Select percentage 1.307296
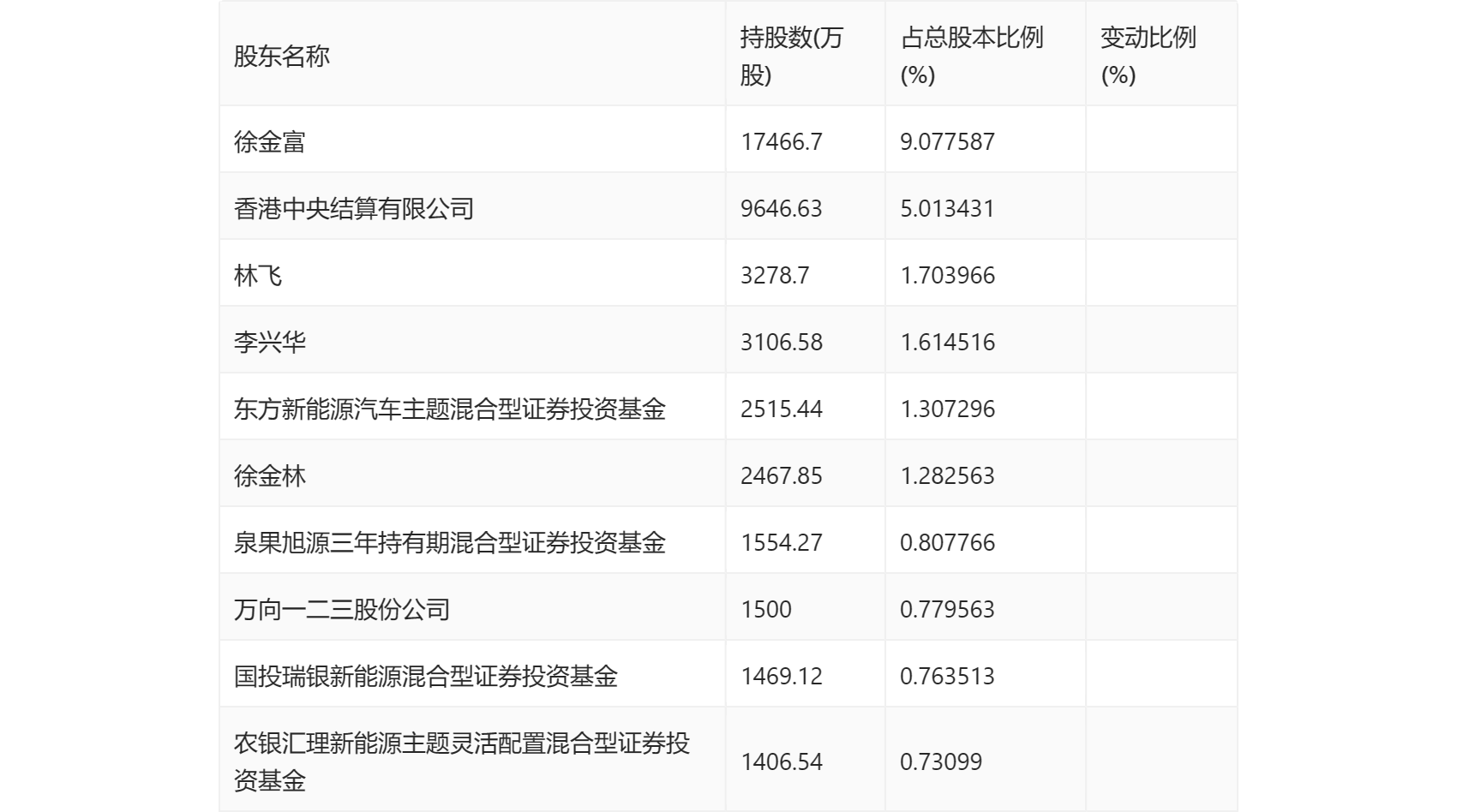Viewport: 1457px width, 812px height. [948, 409]
